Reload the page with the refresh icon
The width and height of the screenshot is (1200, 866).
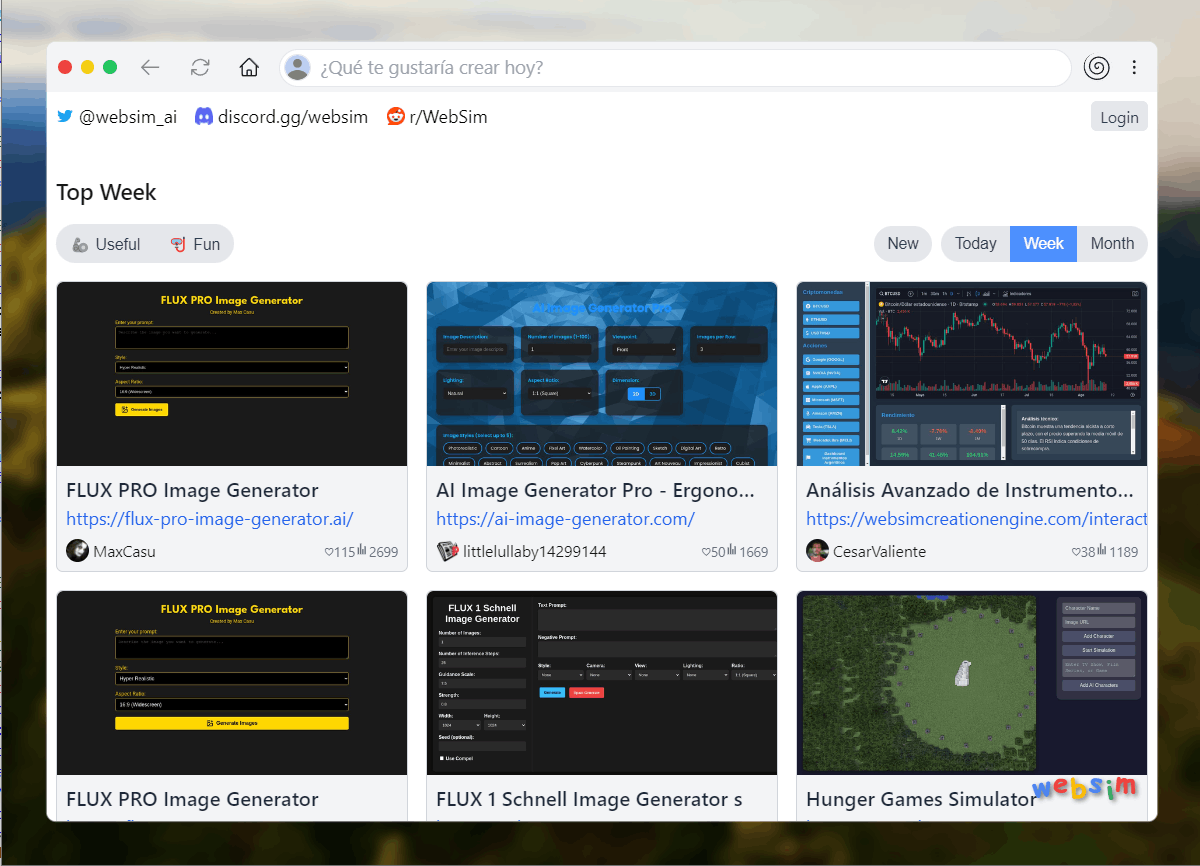tap(200, 67)
